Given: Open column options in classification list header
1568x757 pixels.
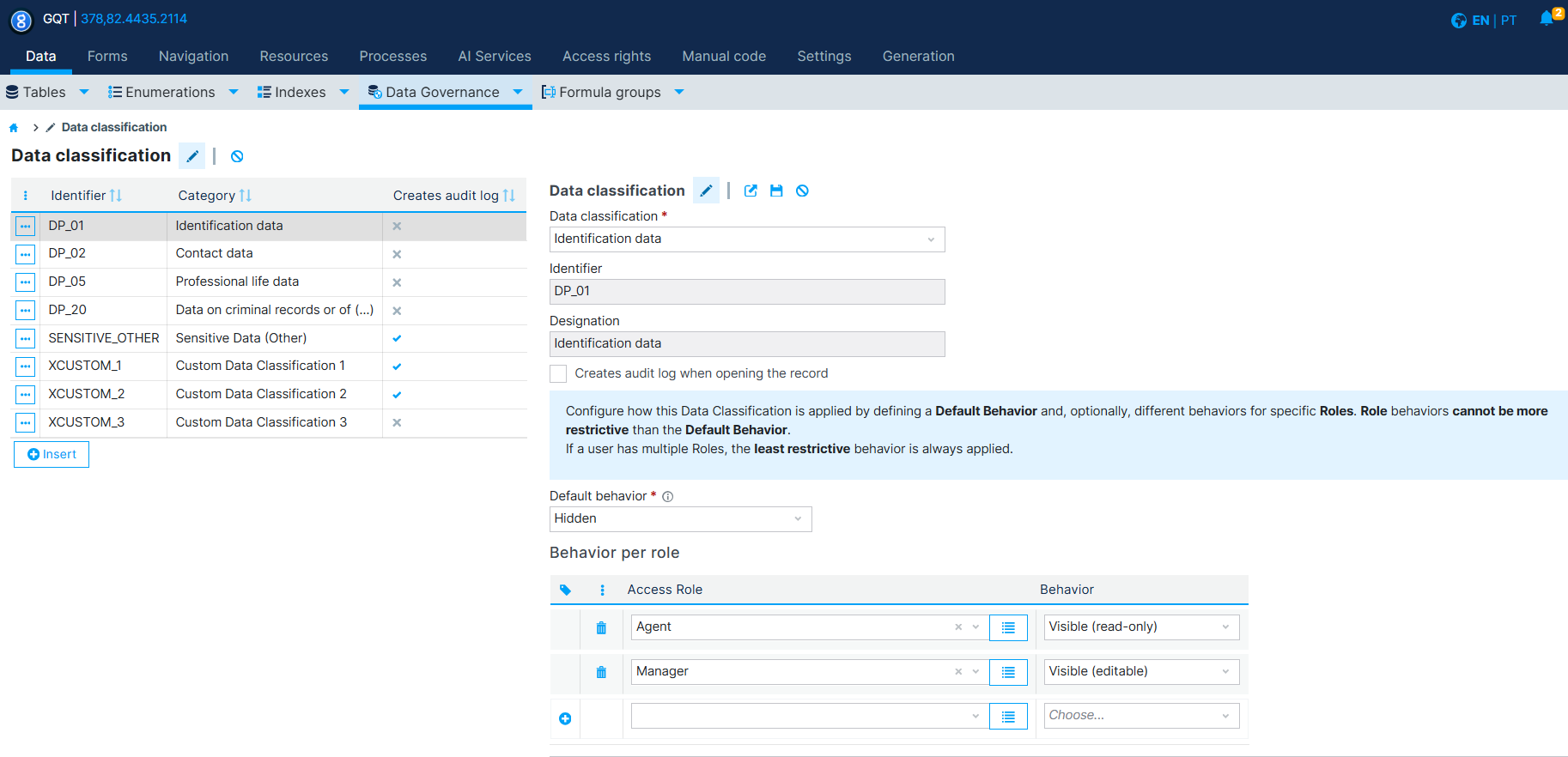Looking at the screenshot, I should coord(26,196).
